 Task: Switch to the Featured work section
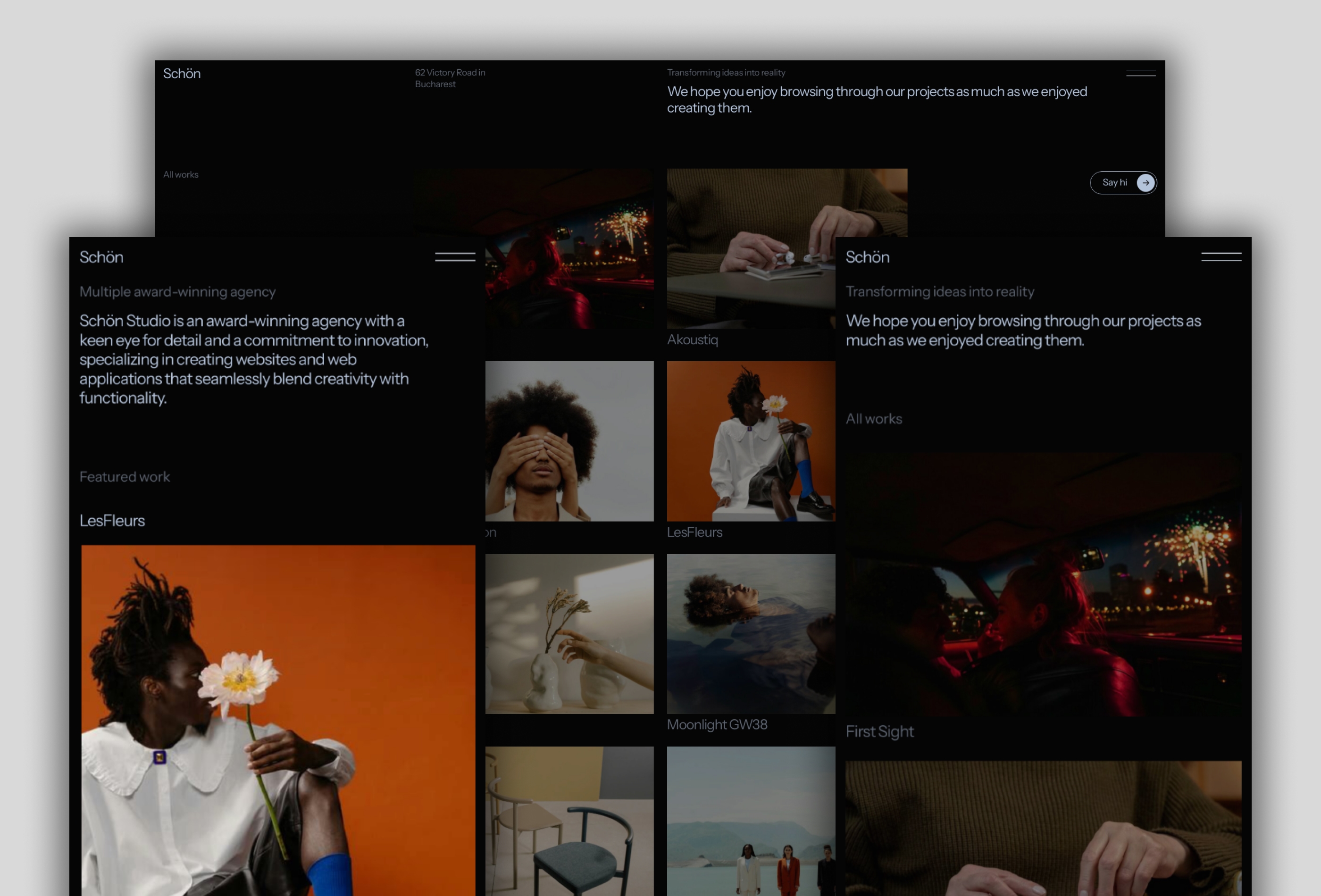[125, 477]
